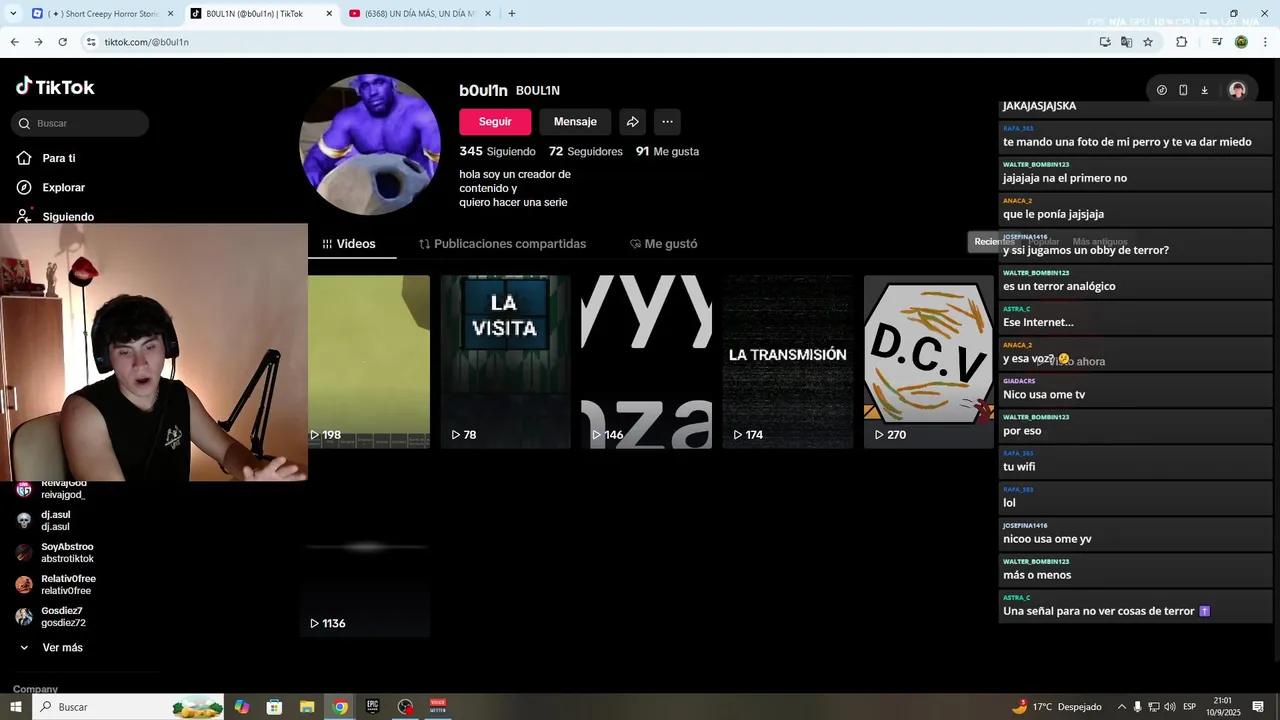The image size is (1280, 720).
Task: Click the b0ul1n profile avatar
Action: tap(370, 145)
